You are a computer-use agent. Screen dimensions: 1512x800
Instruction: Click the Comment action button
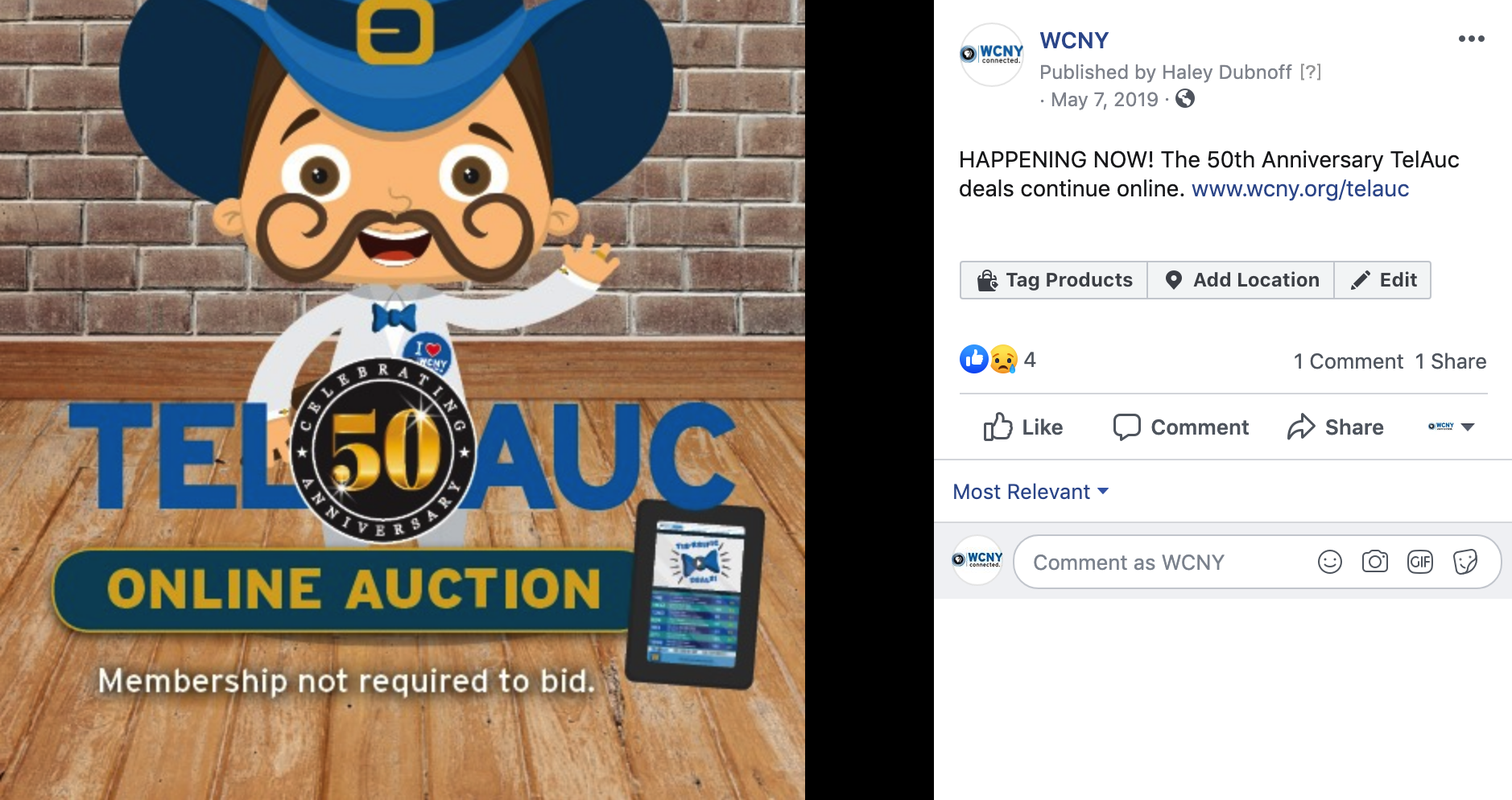[1180, 427]
